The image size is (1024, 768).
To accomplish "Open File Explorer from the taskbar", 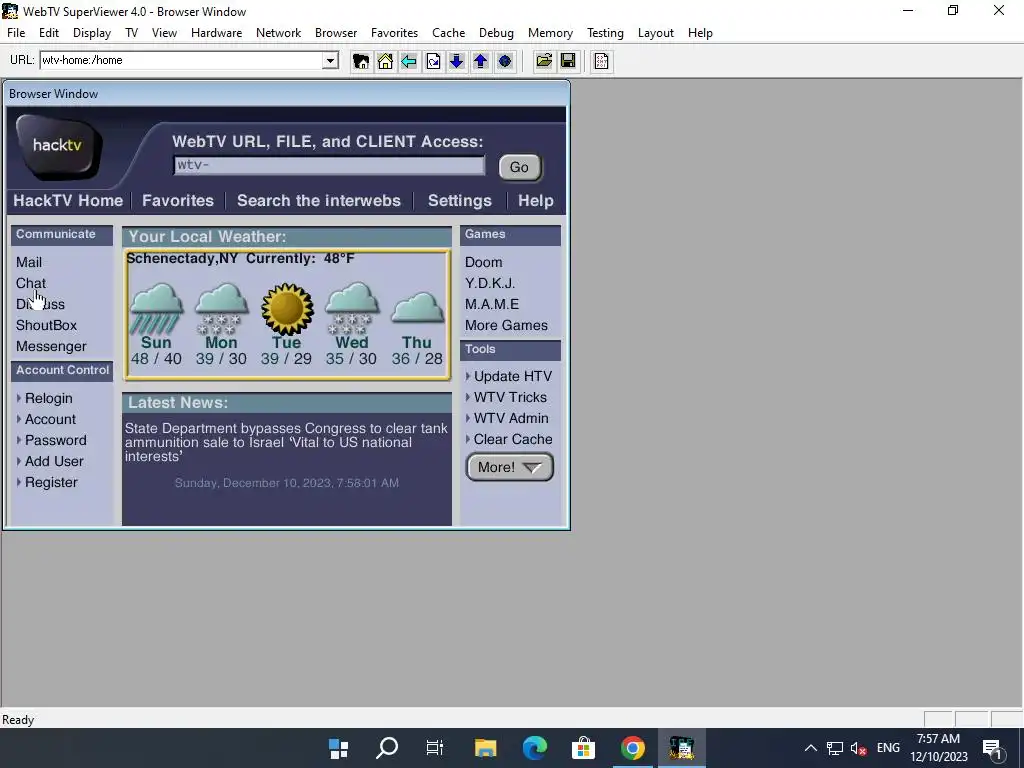I will tap(485, 748).
